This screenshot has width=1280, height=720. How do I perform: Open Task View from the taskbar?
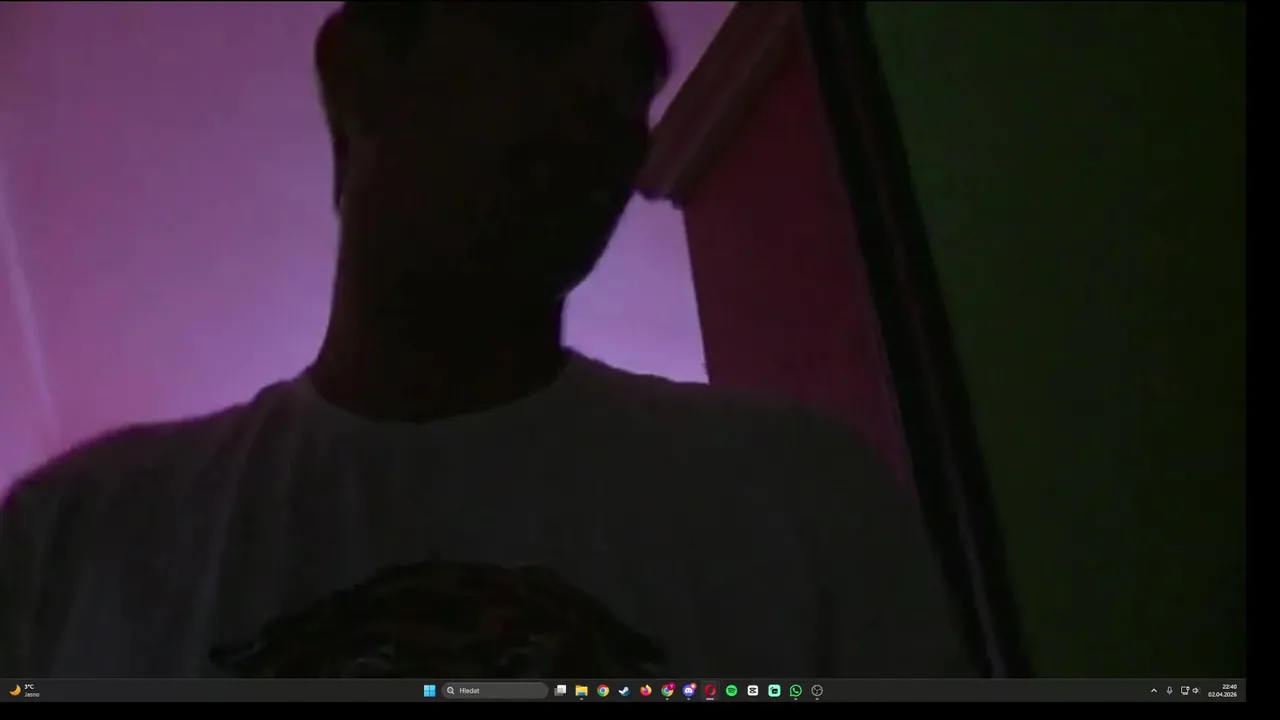[560, 690]
